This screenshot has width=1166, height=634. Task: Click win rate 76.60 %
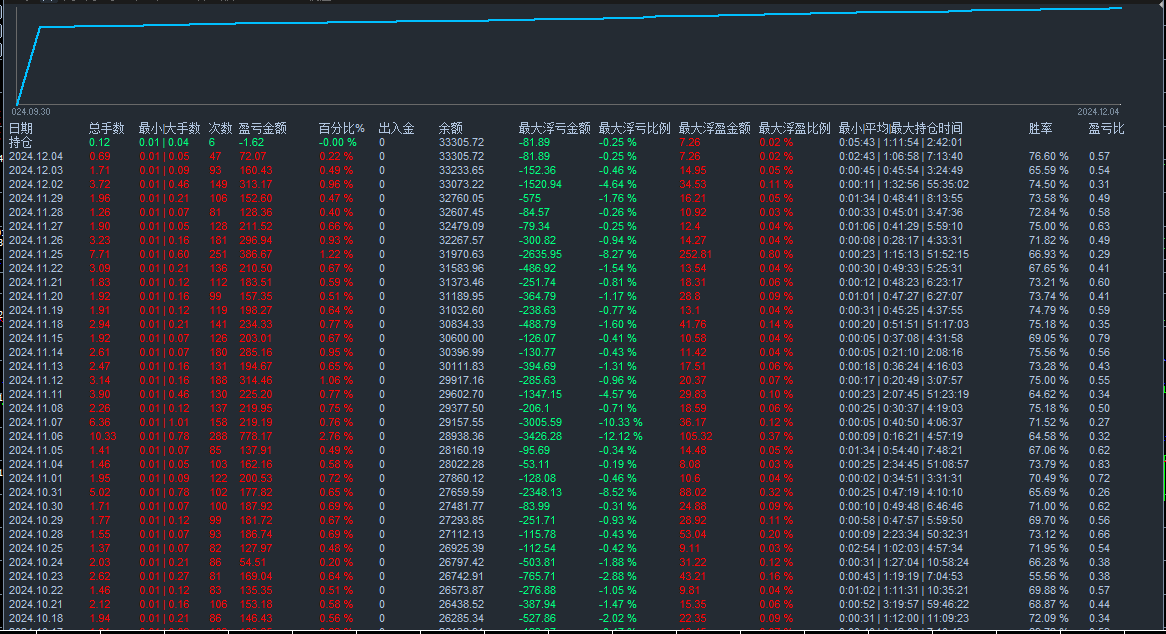[1049, 156]
